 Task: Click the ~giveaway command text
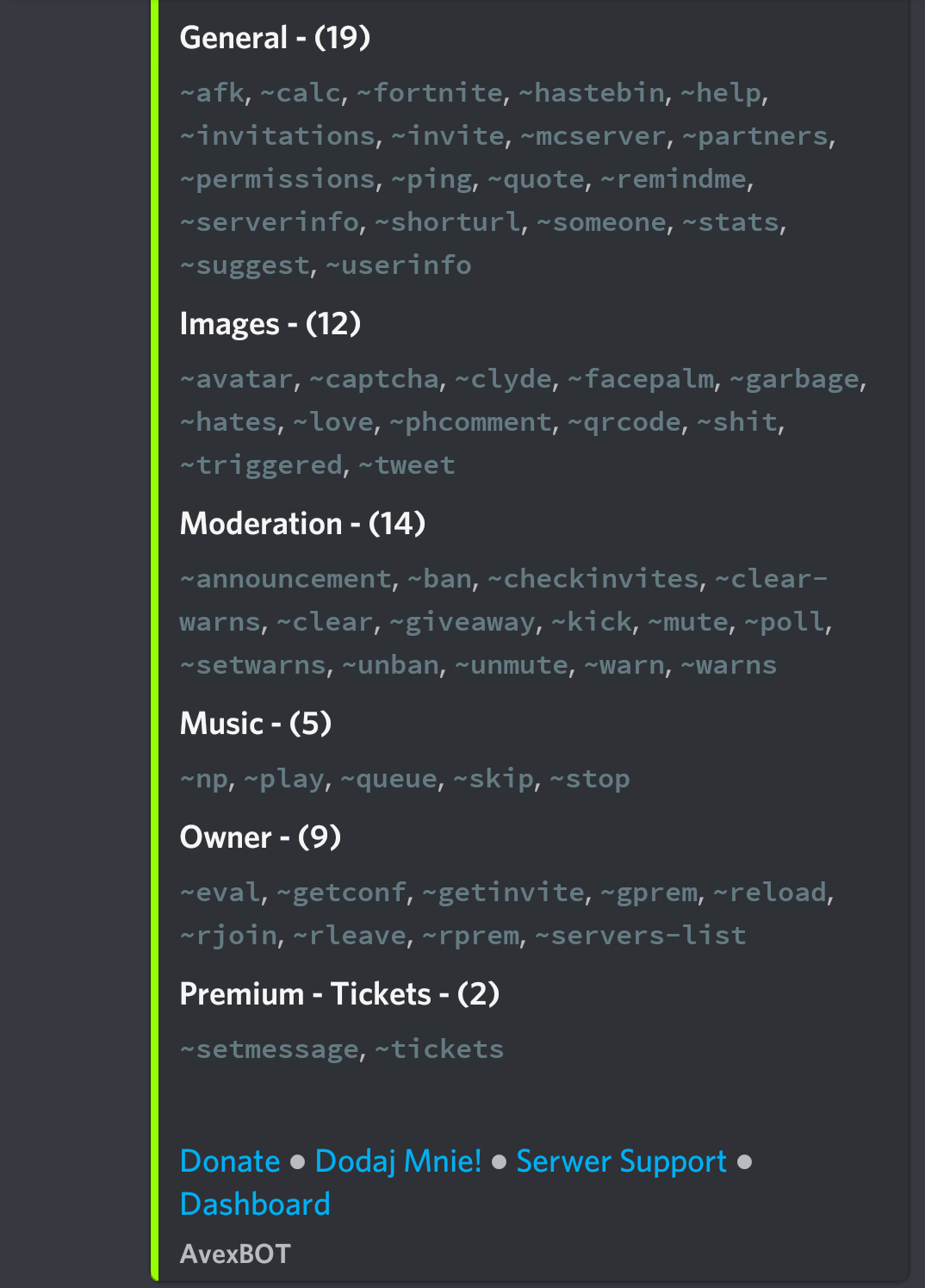tap(462, 622)
